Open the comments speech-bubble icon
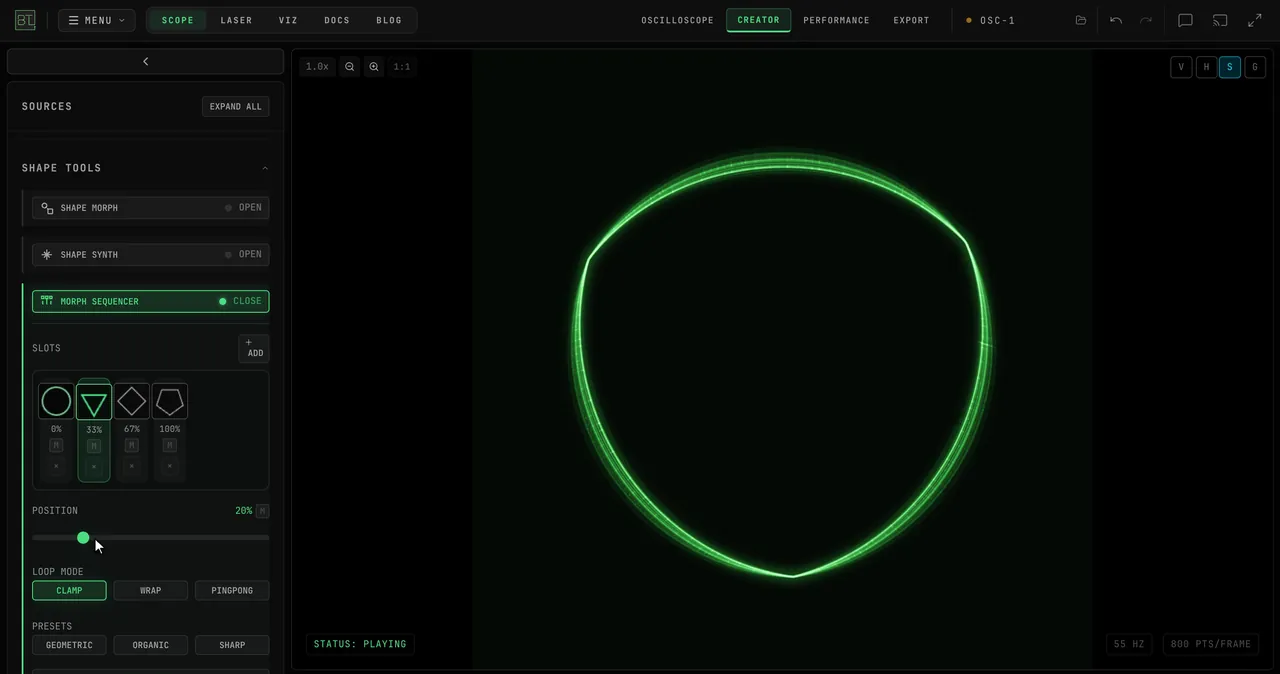The width and height of the screenshot is (1280, 674). (1185, 20)
